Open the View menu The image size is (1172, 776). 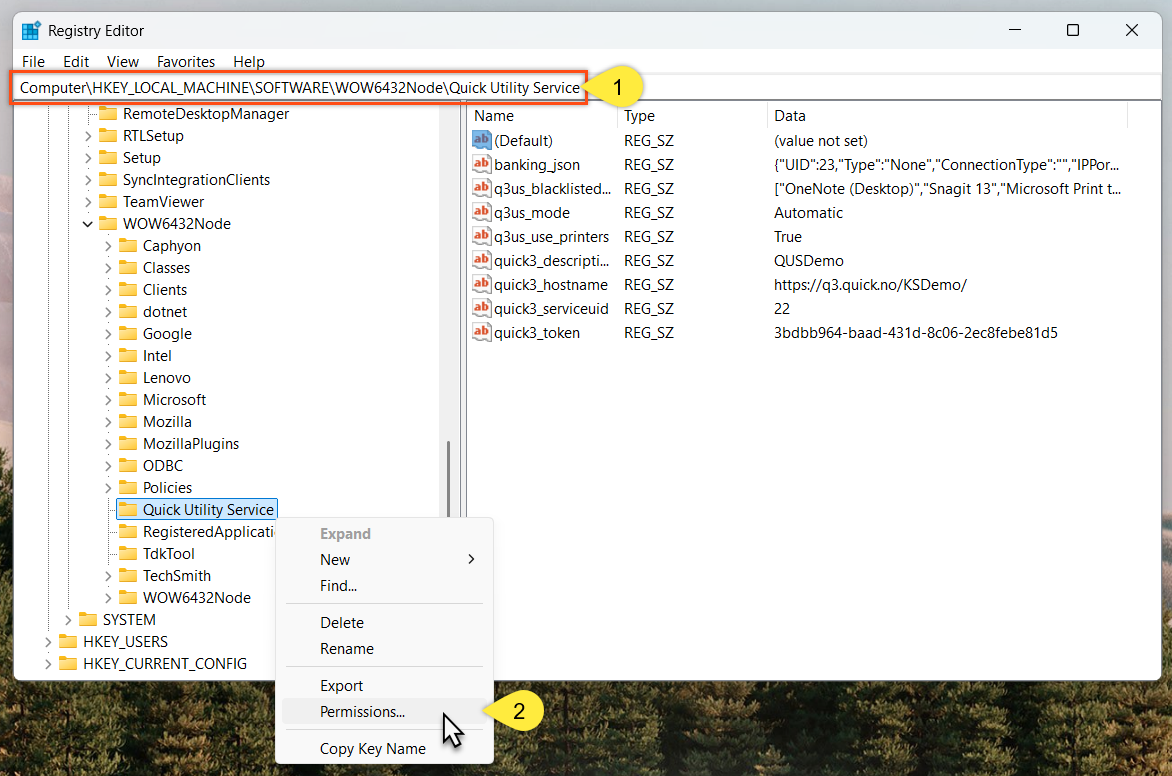pyautogui.click(x=123, y=61)
